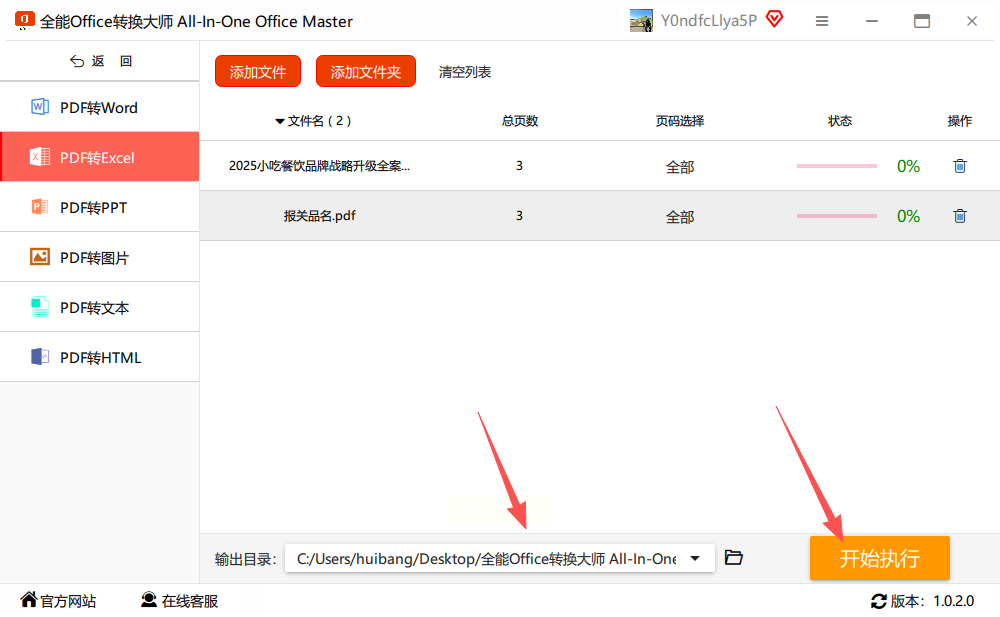The width and height of the screenshot is (1000, 617).
Task: Click the back arrow icon beside 返回
Action: tap(77, 61)
